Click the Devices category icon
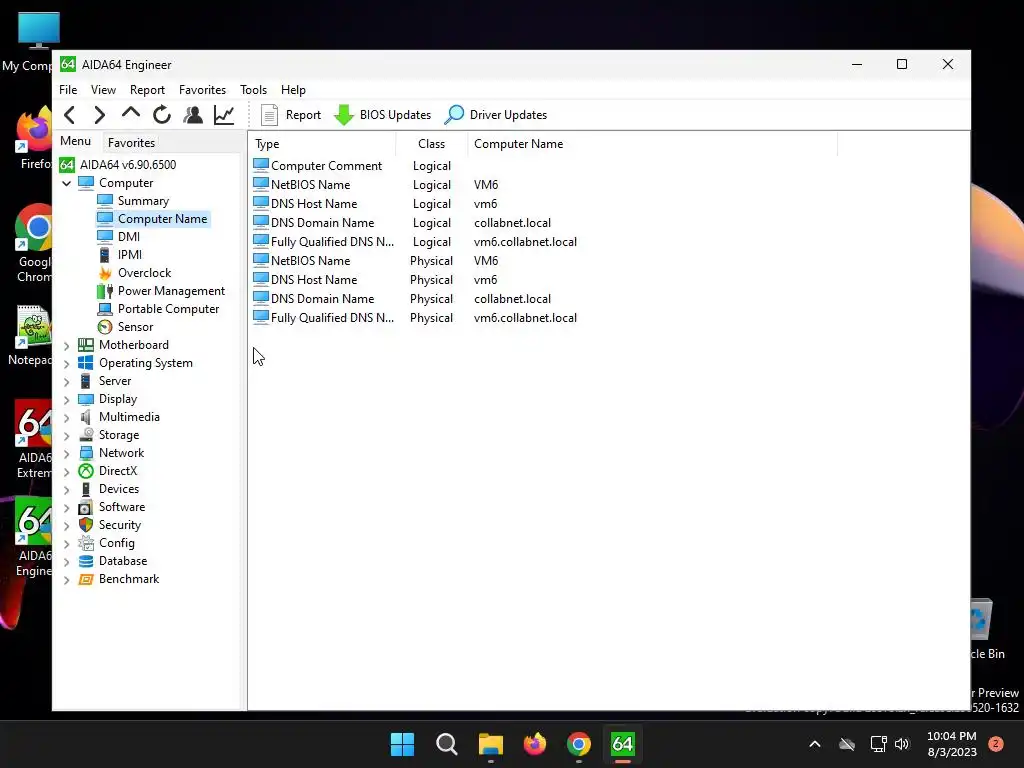The width and height of the screenshot is (1024, 768). tap(86, 488)
